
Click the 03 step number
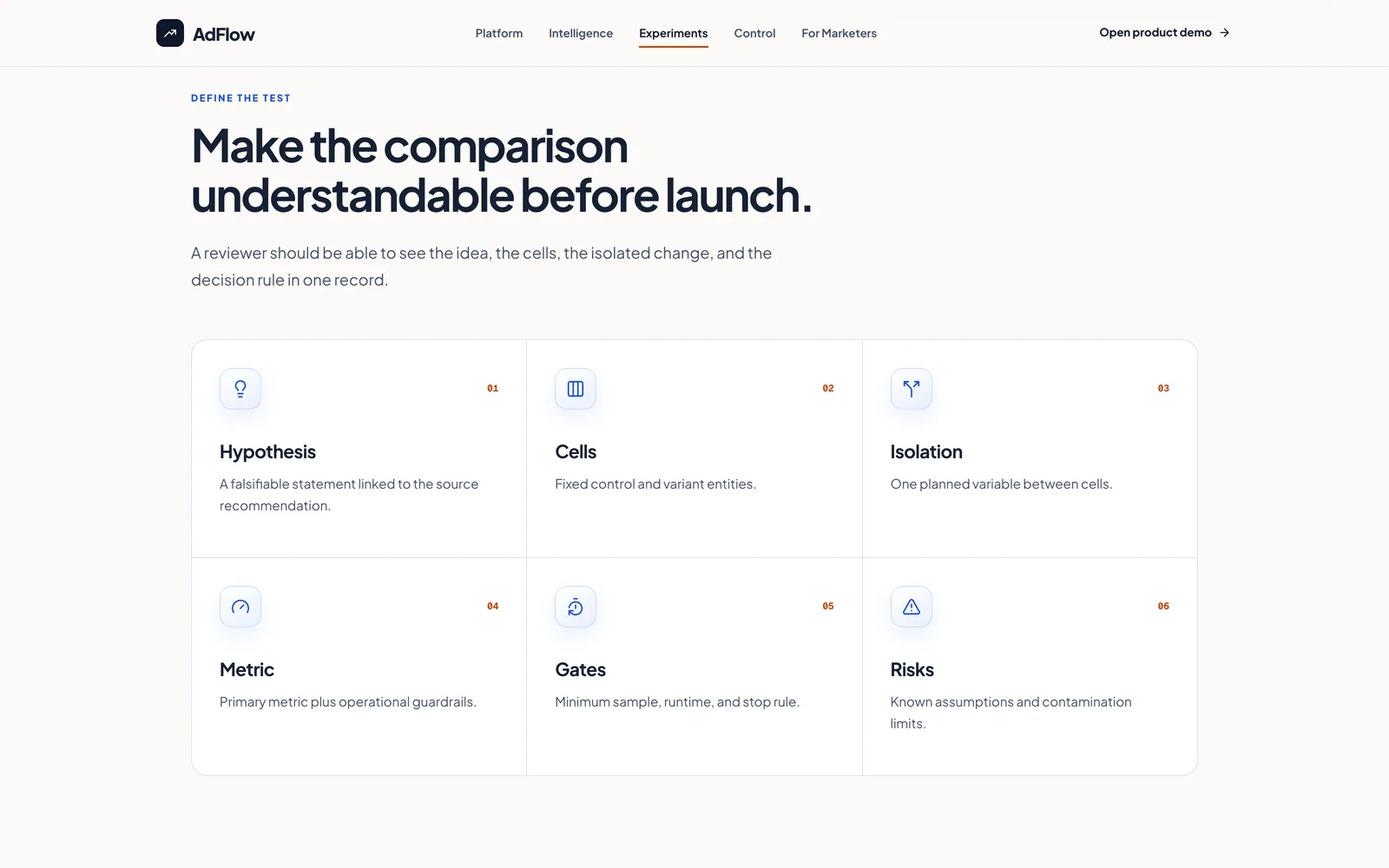[1163, 389]
